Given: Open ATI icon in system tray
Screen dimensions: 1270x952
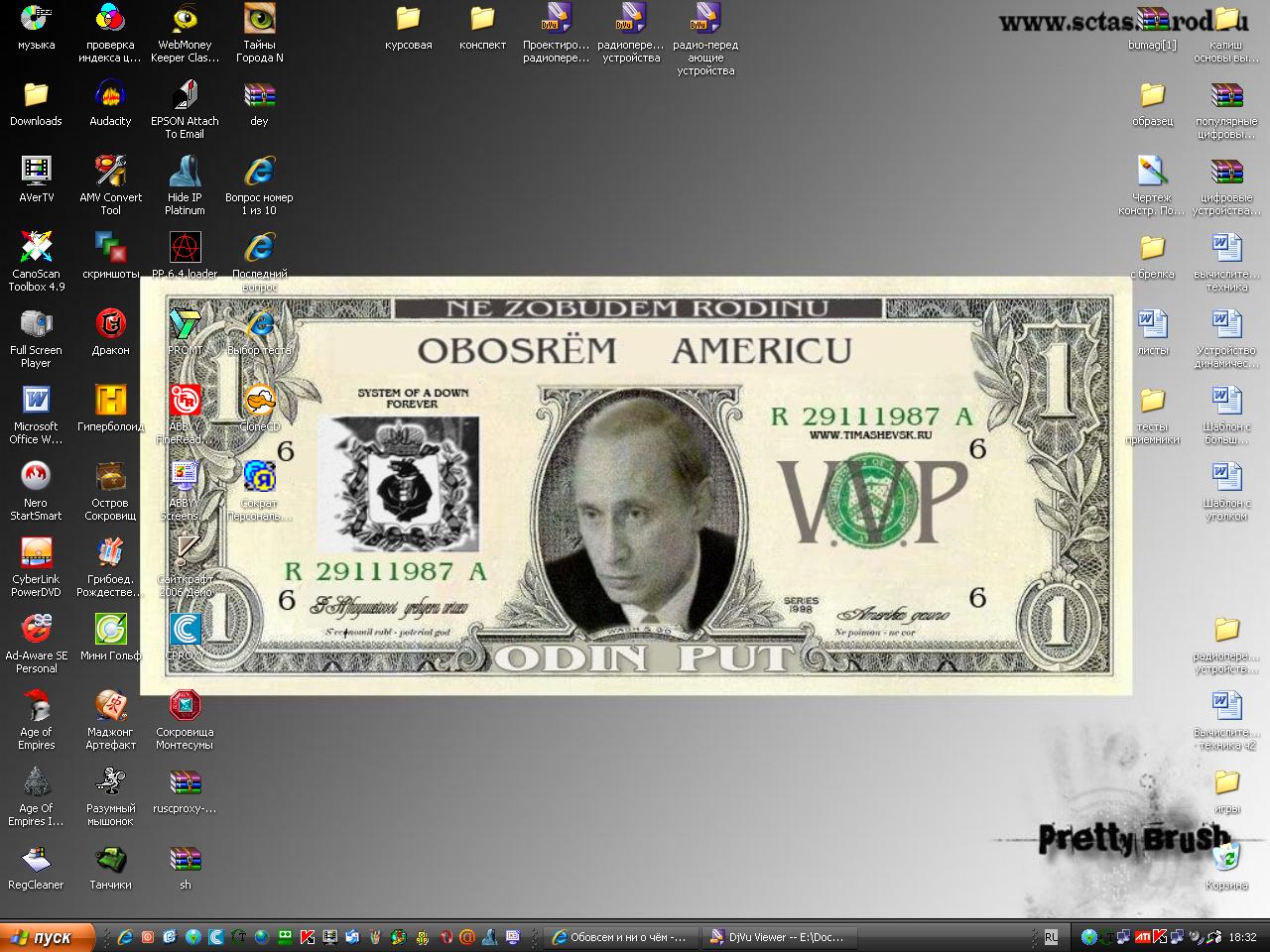Looking at the screenshot, I should (1142, 937).
